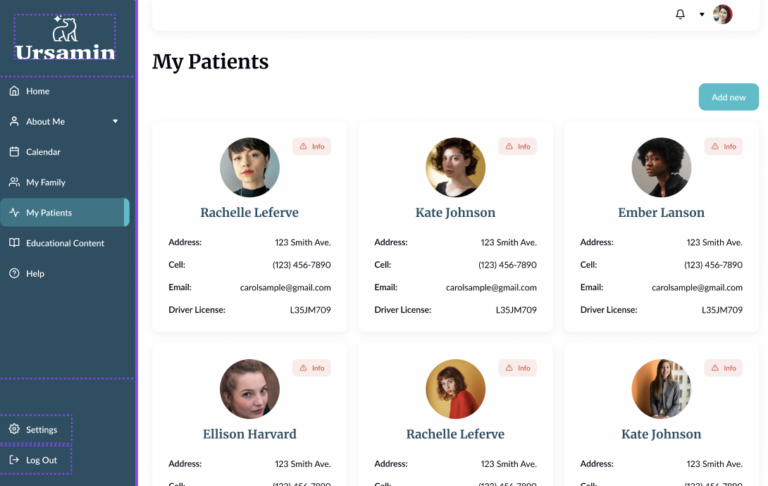Click Ember Lanson's profile photo
The width and height of the screenshot is (768, 486).
pyautogui.click(x=661, y=167)
